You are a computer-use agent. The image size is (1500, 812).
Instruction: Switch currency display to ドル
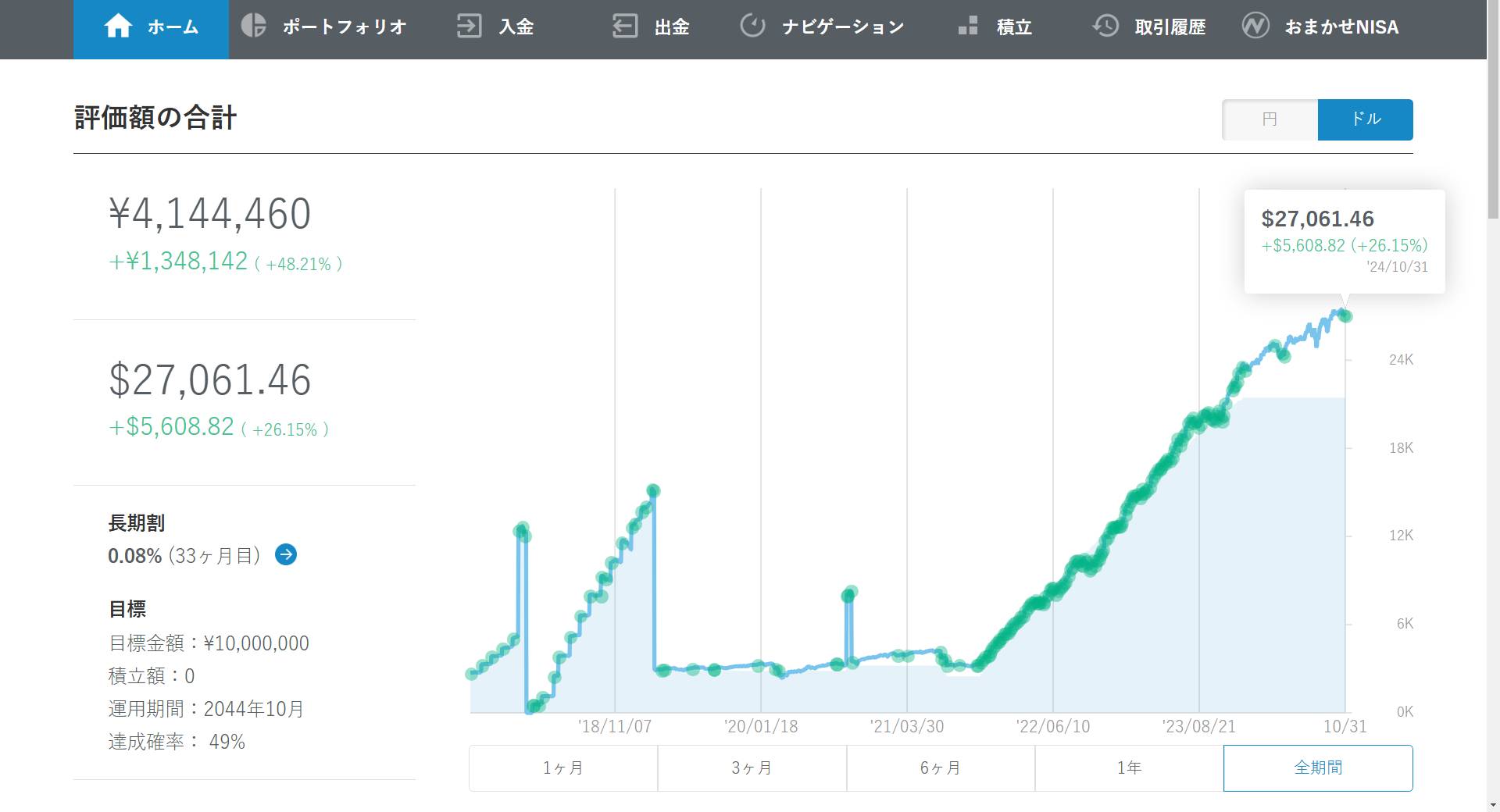click(x=1366, y=119)
